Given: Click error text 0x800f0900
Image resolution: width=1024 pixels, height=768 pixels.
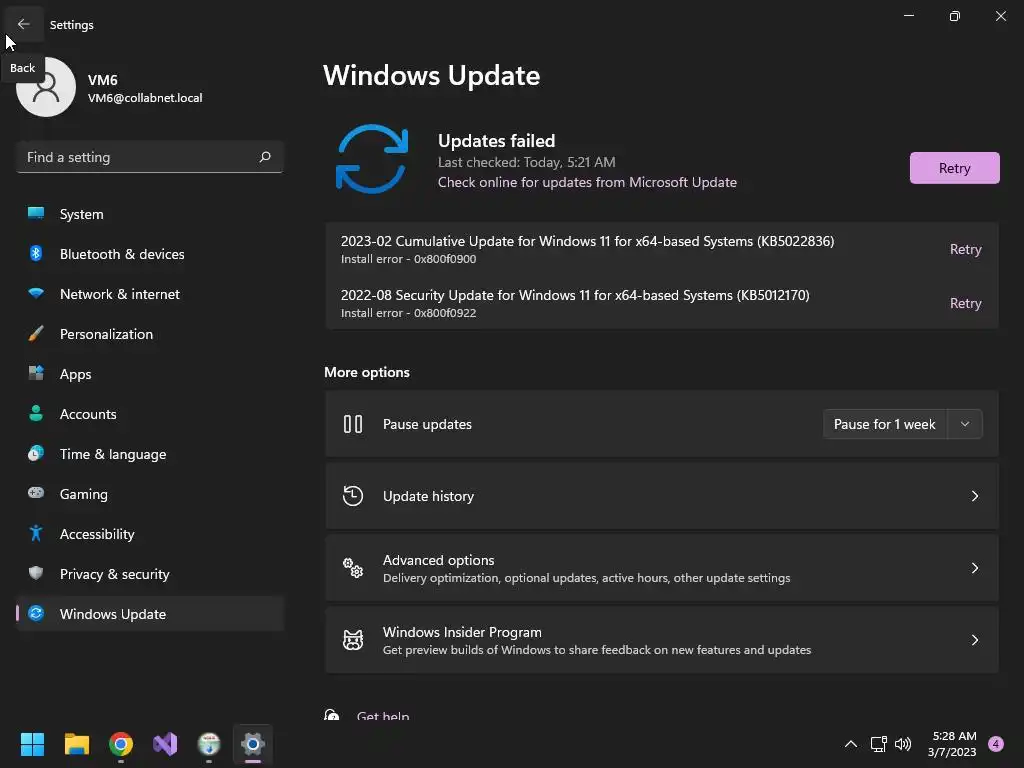Looking at the screenshot, I should click(x=445, y=259).
